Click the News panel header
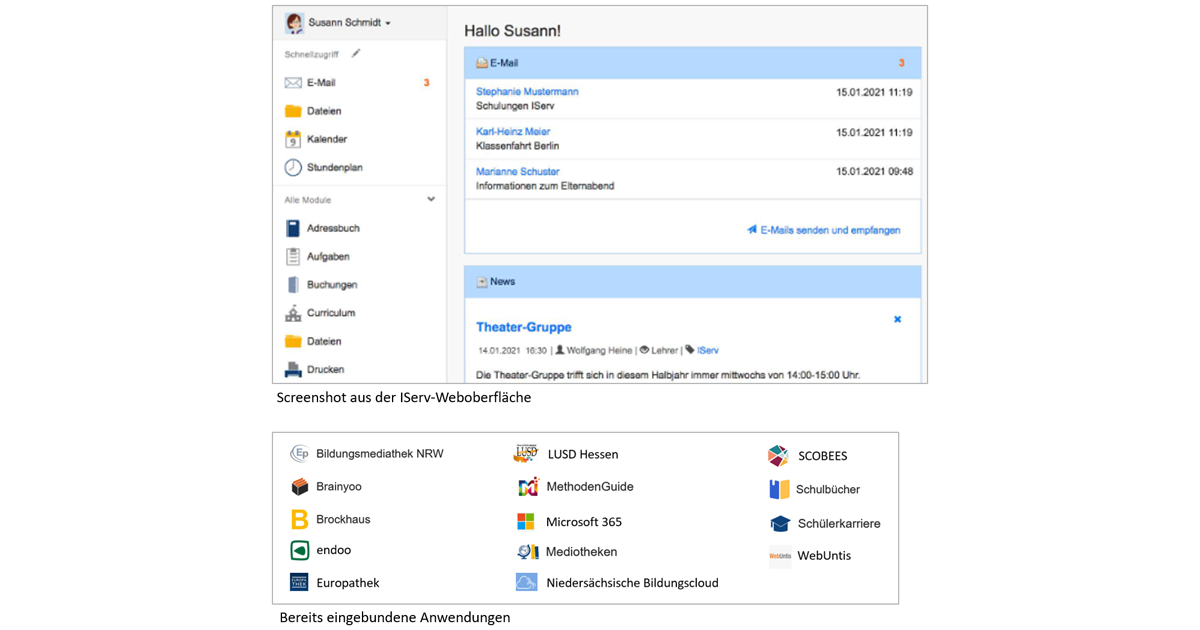1200x630 pixels. [692, 282]
